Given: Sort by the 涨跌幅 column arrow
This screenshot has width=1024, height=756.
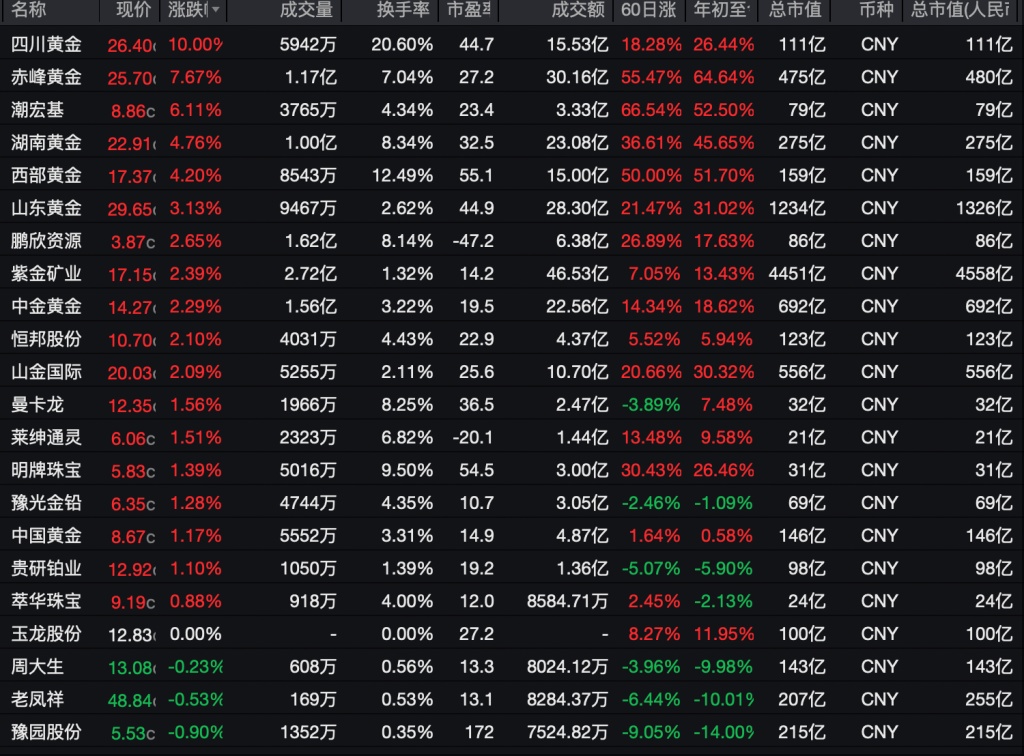Looking at the screenshot, I should click(216, 10).
